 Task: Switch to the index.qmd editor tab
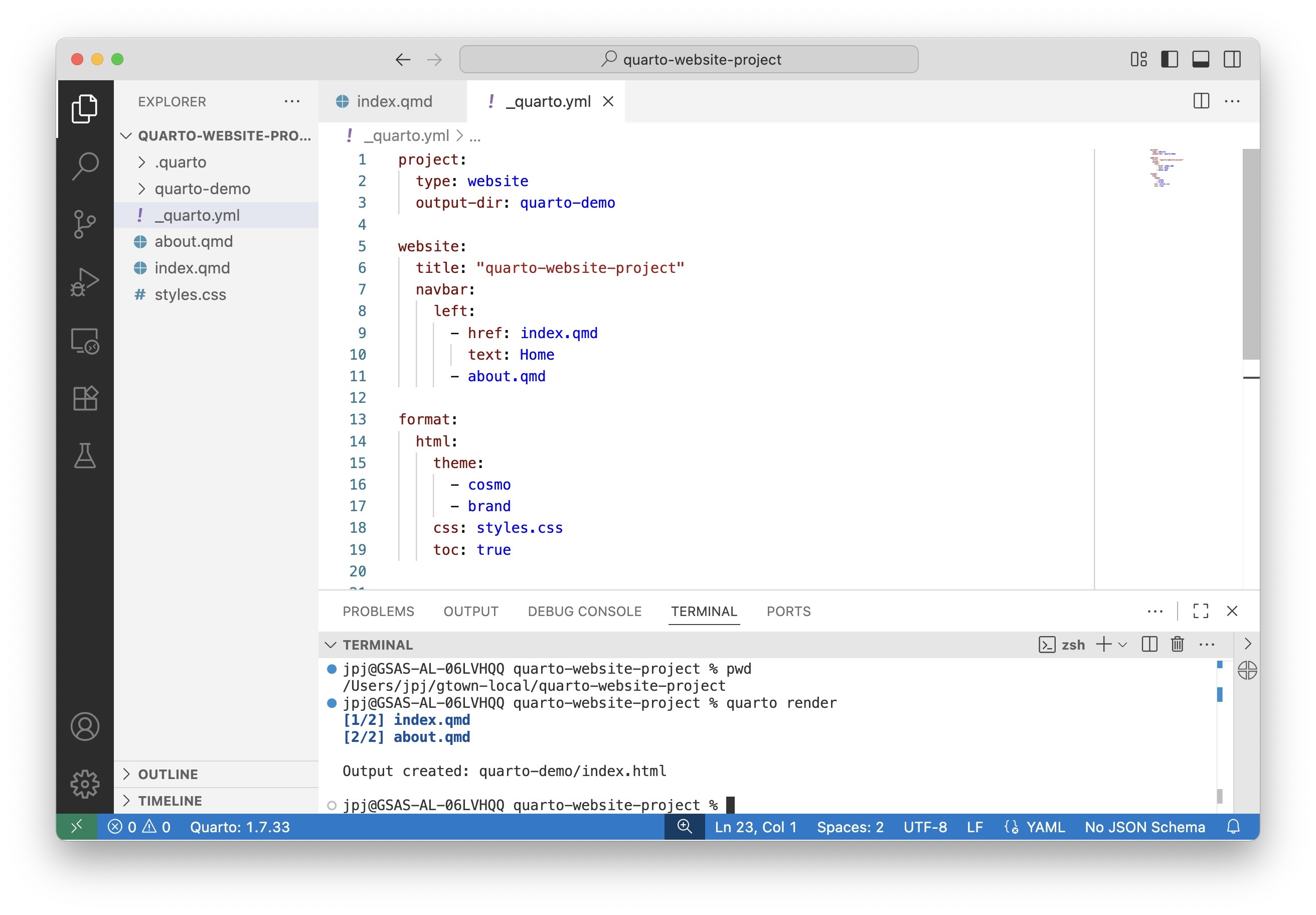click(394, 101)
